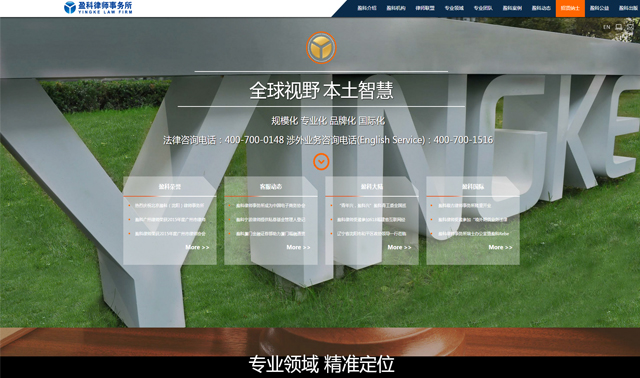
Task: Open the 专业团队 navigation item
Action: tap(483, 8)
